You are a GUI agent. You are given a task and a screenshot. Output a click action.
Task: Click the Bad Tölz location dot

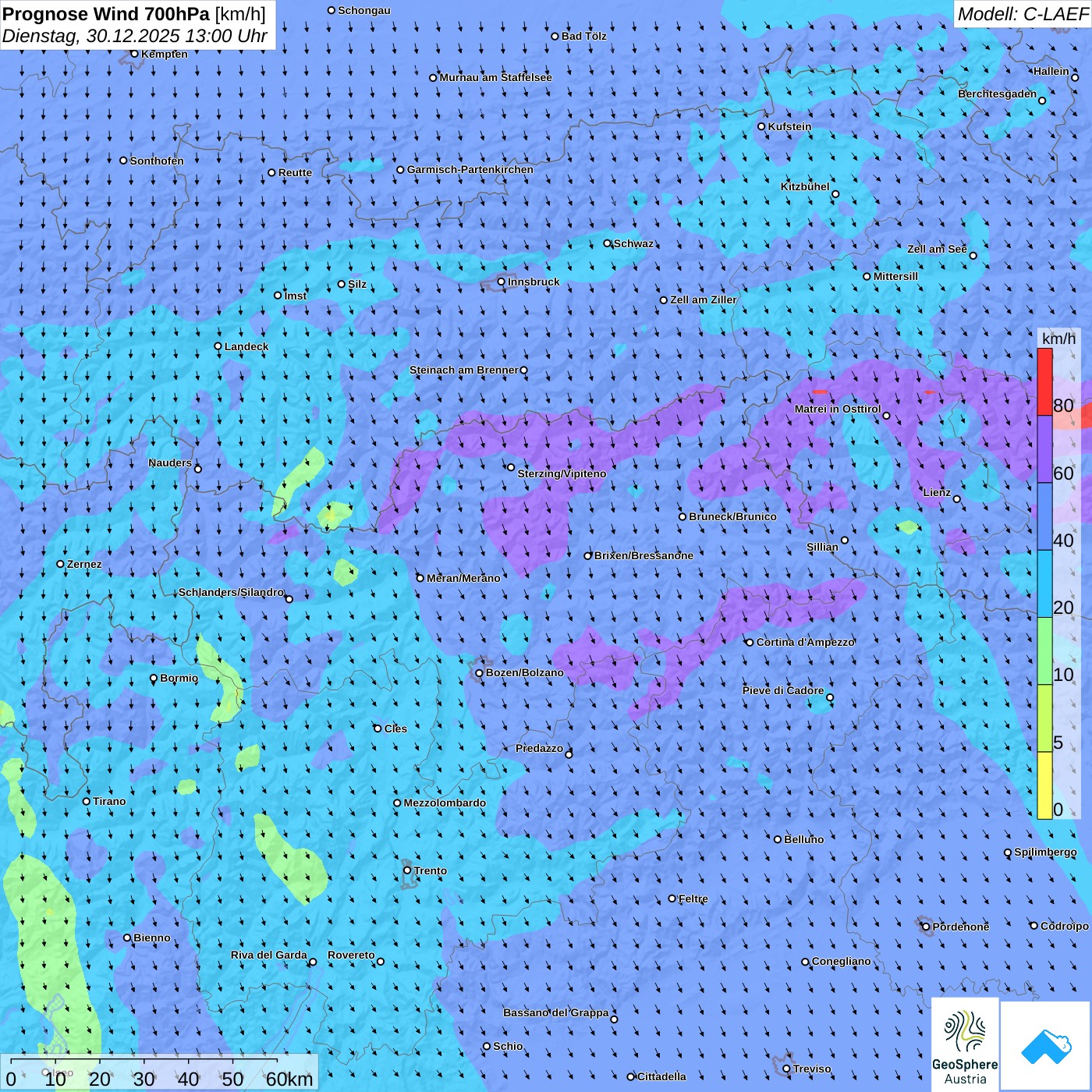tap(555, 37)
